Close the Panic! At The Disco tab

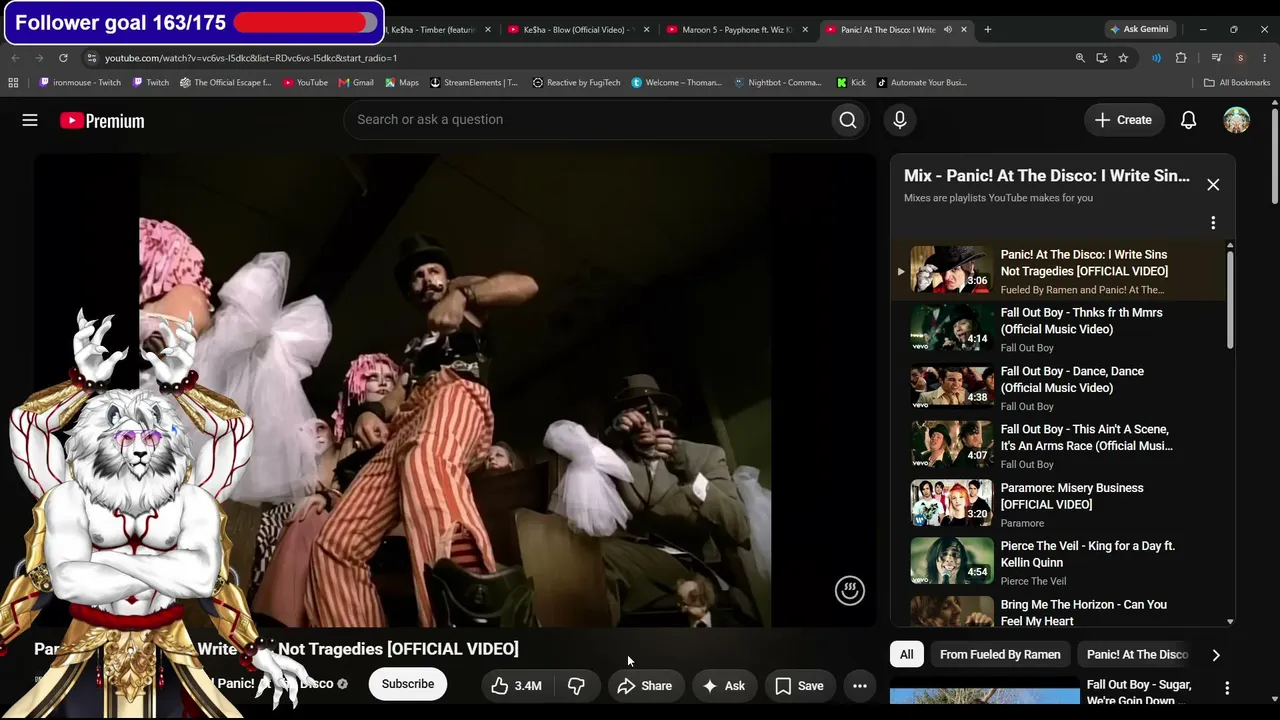point(964,30)
